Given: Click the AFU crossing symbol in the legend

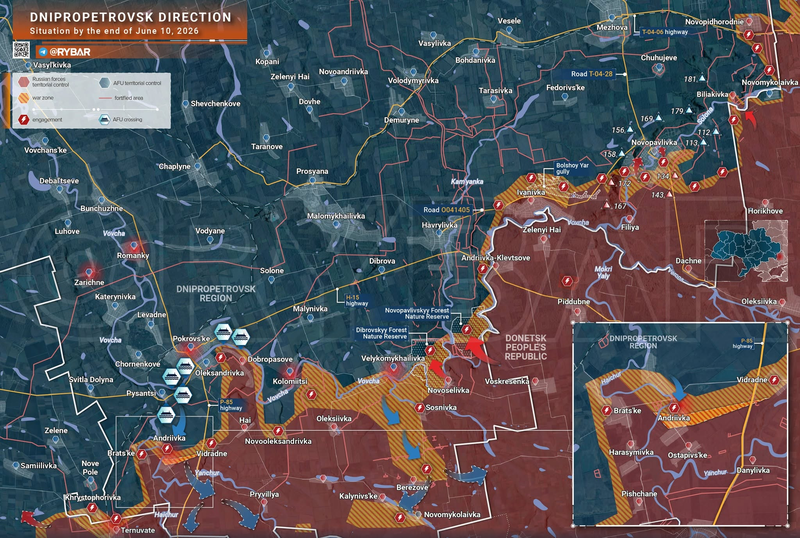Looking at the screenshot, I should (105, 119).
